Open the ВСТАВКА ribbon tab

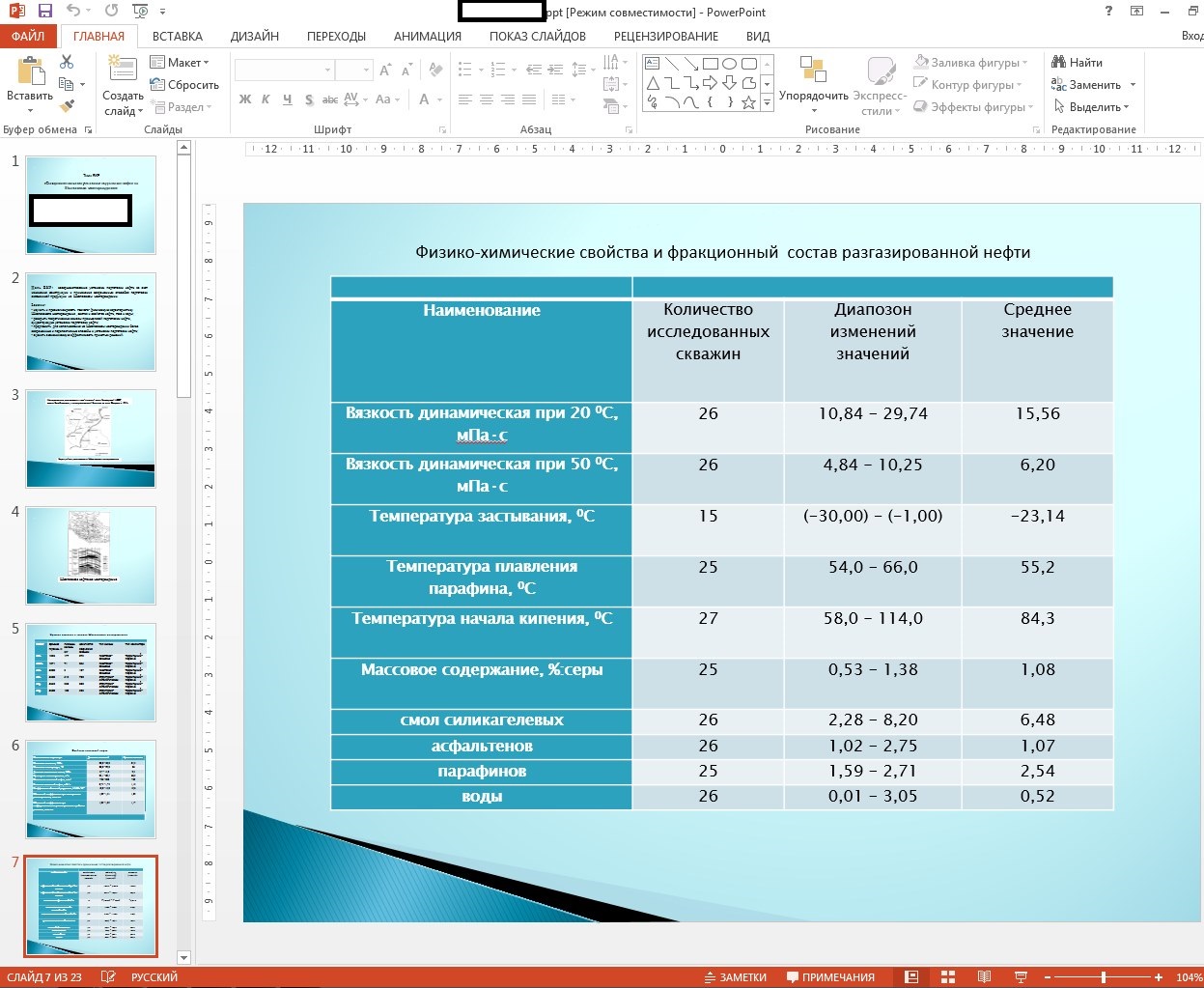click(x=177, y=37)
